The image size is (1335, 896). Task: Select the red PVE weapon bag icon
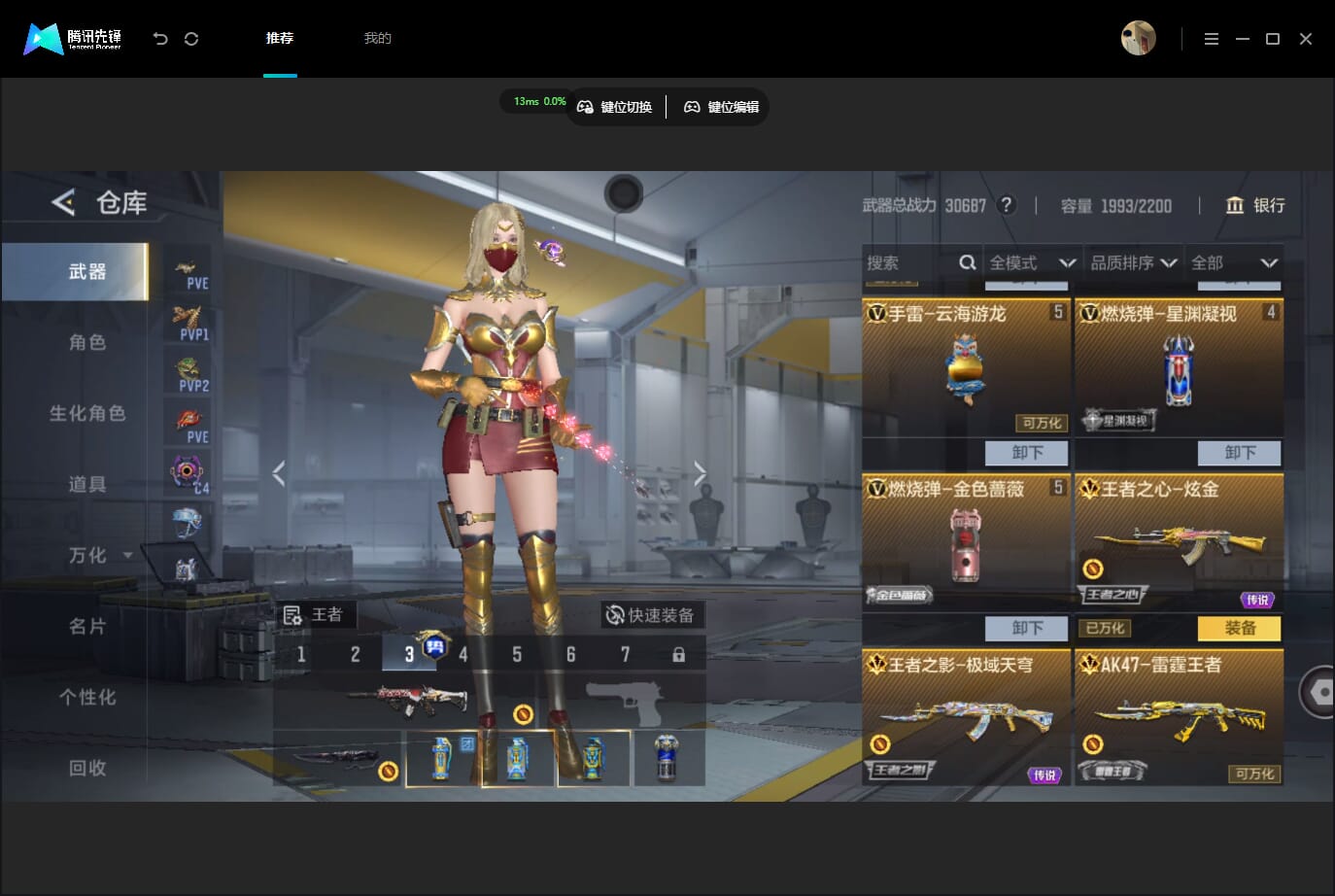click(x=188, y=427)
